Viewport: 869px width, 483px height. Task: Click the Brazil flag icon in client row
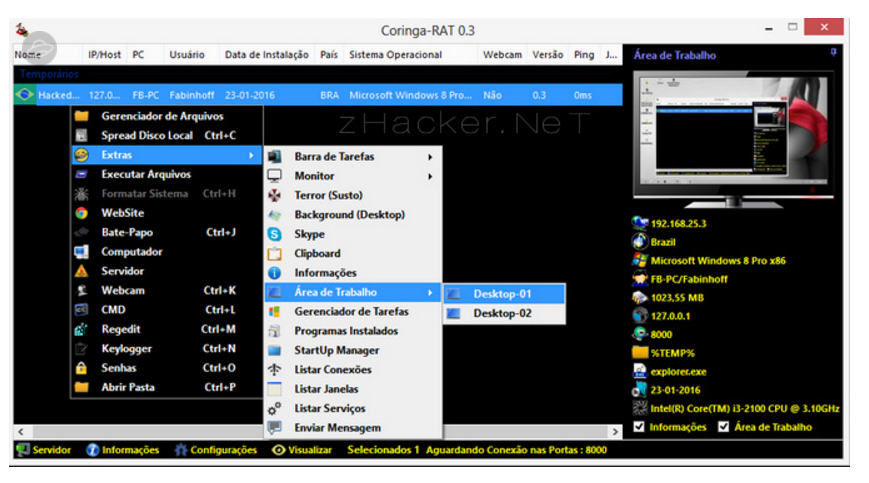click(x=24, y=95)
